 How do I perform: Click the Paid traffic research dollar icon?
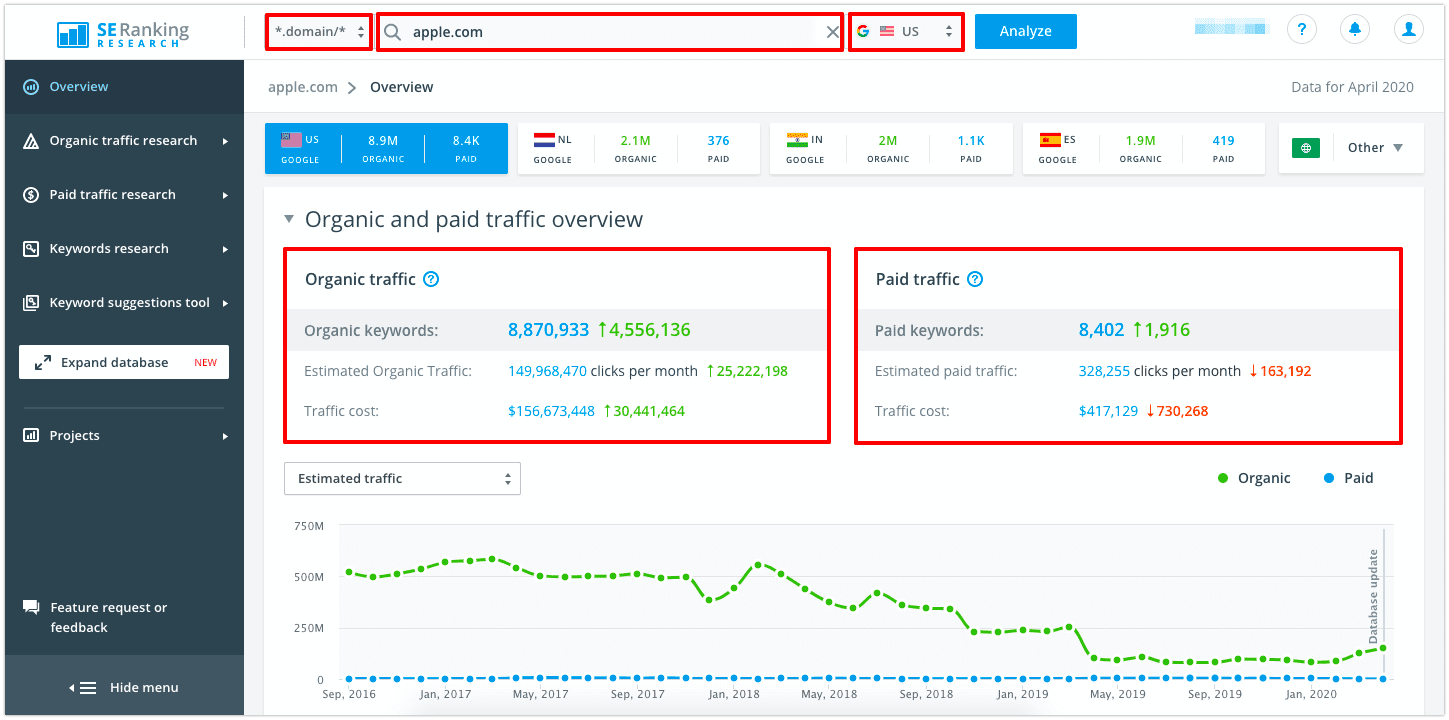pyautogui.click(x=31, y=195)
